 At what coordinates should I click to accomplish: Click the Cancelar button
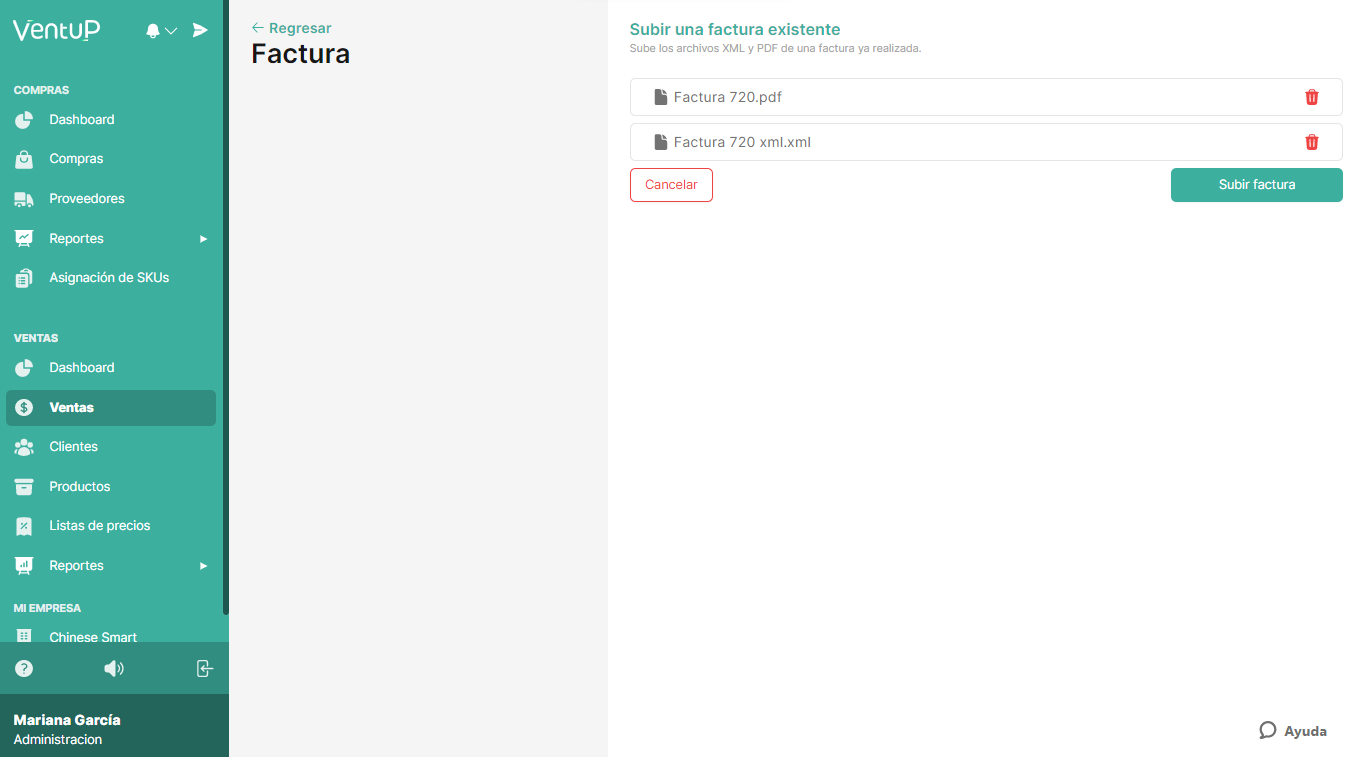671,185
